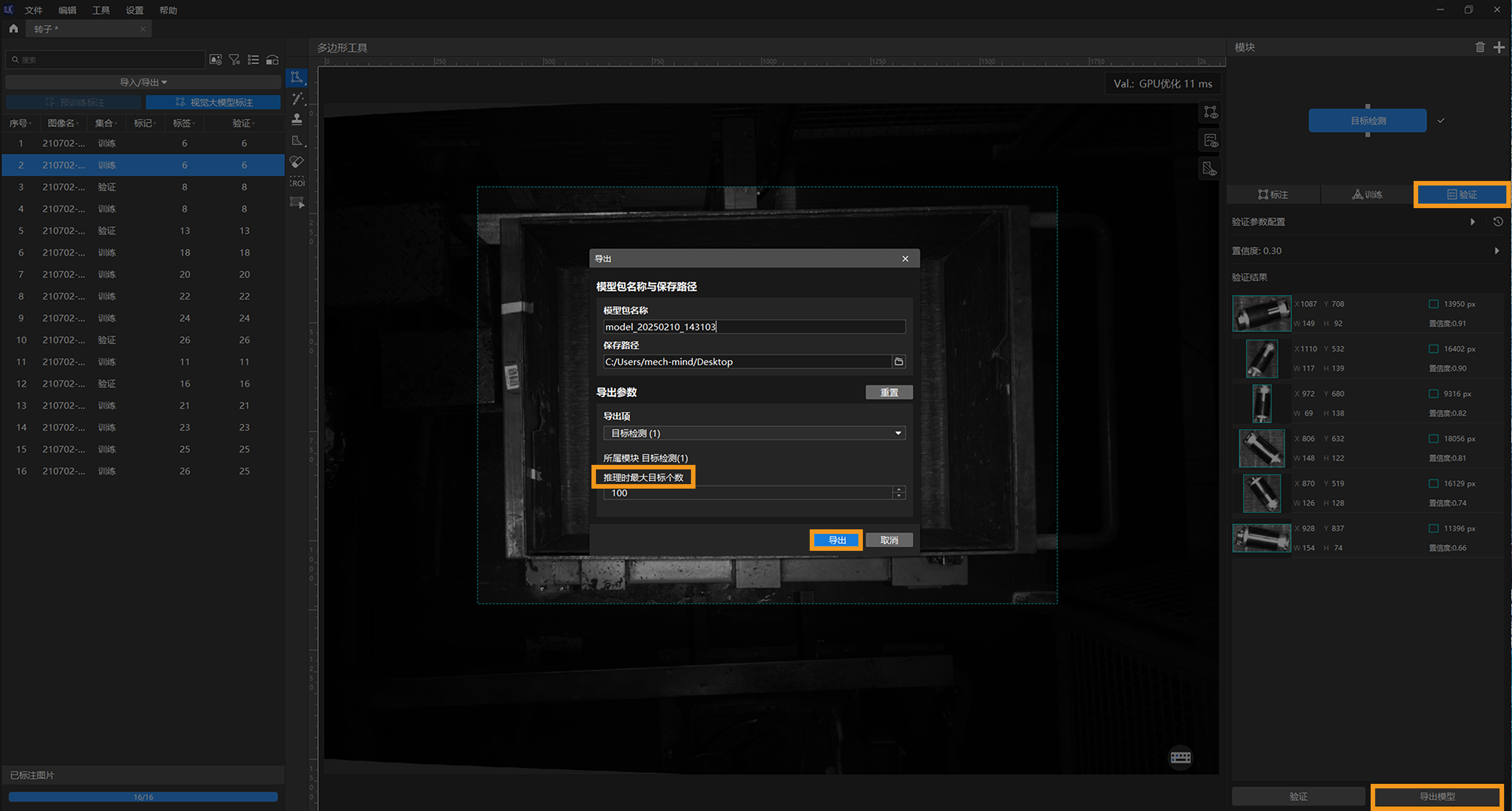Switch to the 训练 tab

[x=1367, y=195]
